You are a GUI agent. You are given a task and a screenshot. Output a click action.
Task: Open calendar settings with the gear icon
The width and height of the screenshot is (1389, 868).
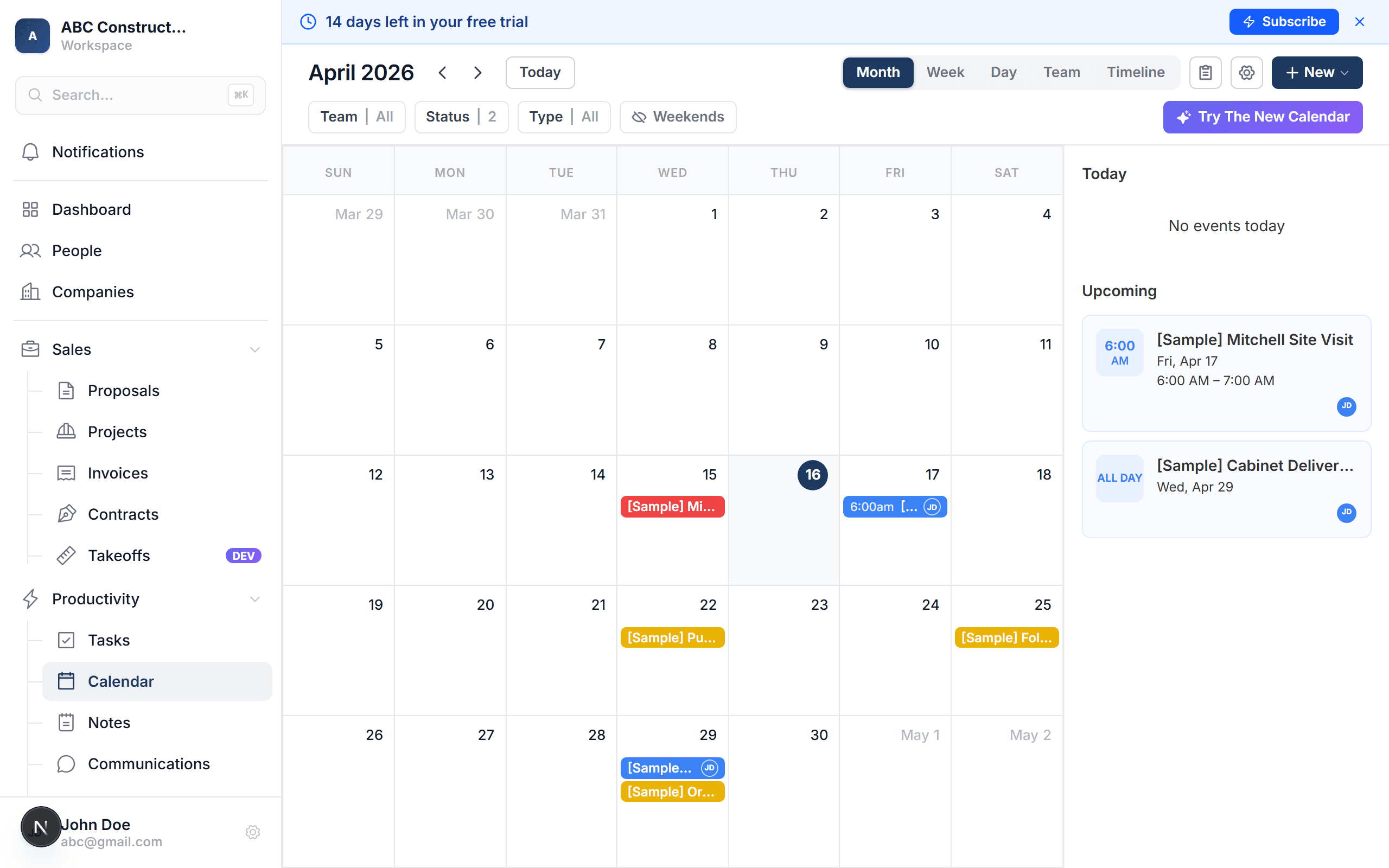click(x=1246, y=72)
